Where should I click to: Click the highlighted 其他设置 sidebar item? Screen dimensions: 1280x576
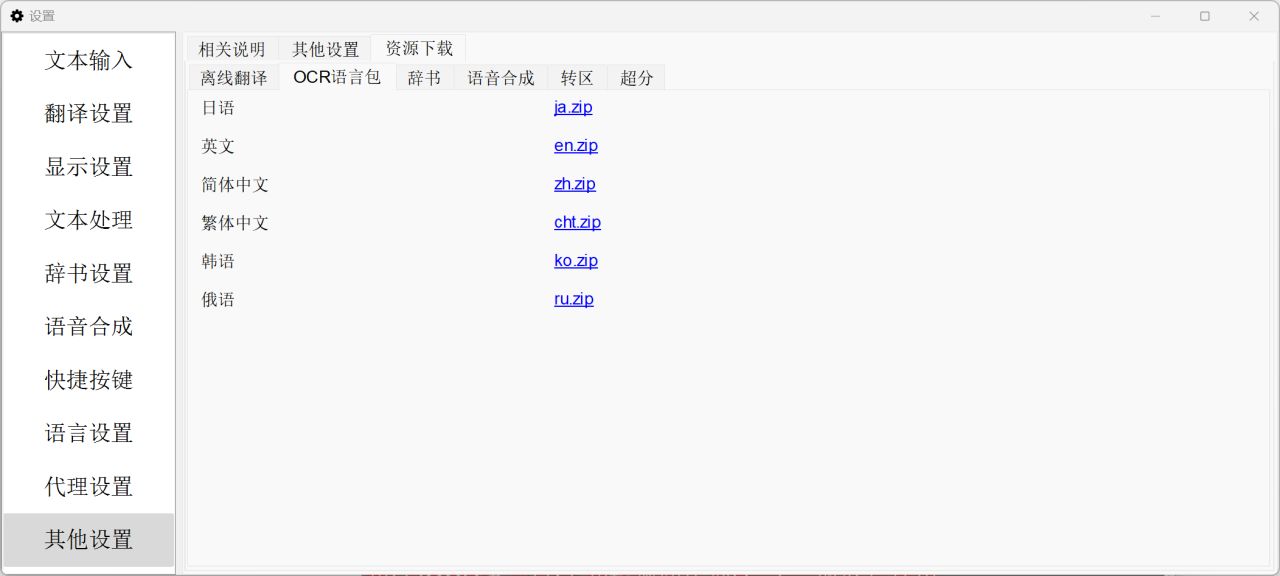point(89,540)
